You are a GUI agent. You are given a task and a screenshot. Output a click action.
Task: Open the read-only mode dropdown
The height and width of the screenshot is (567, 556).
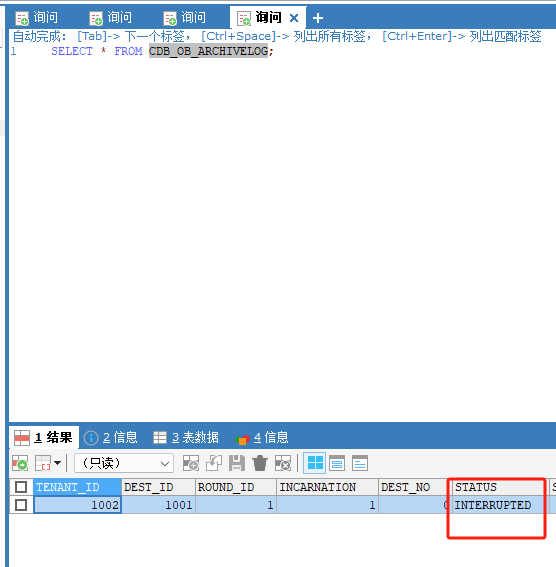click(x=124, y=463)
